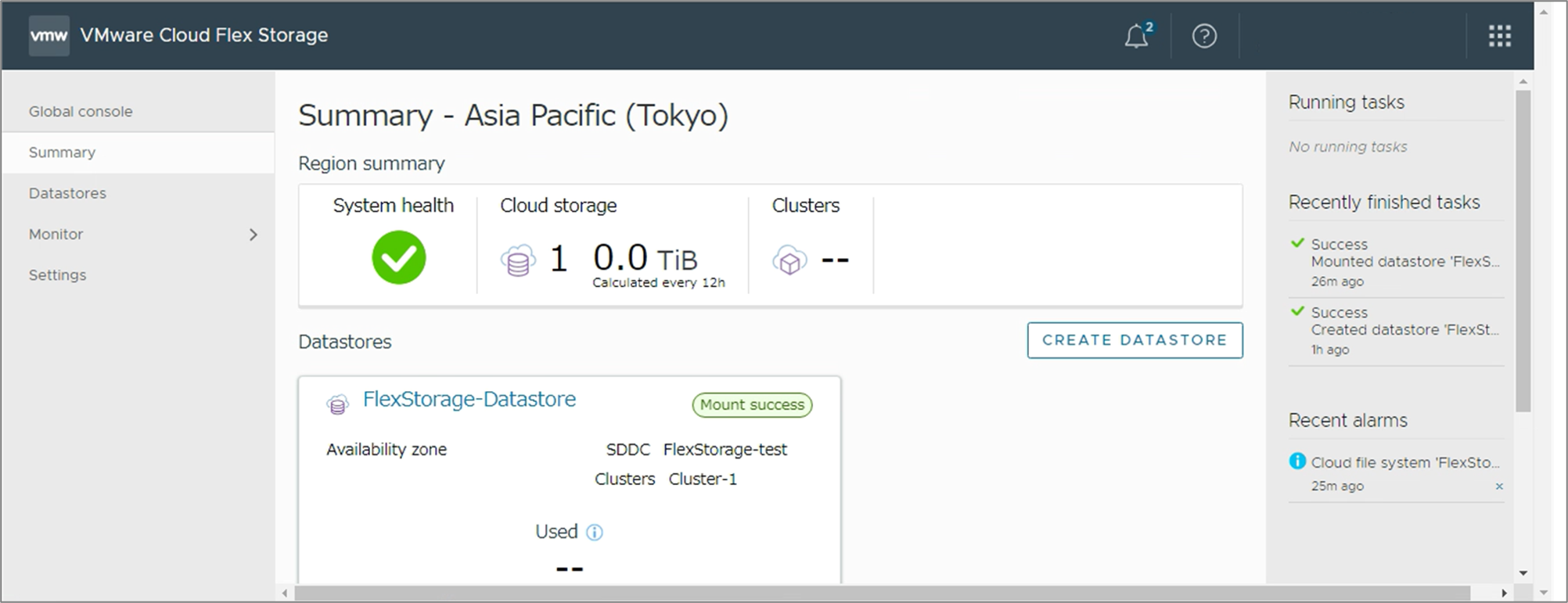Click the Used info icon
This screenshot has width=1568, height=603.
coord(595,533)
